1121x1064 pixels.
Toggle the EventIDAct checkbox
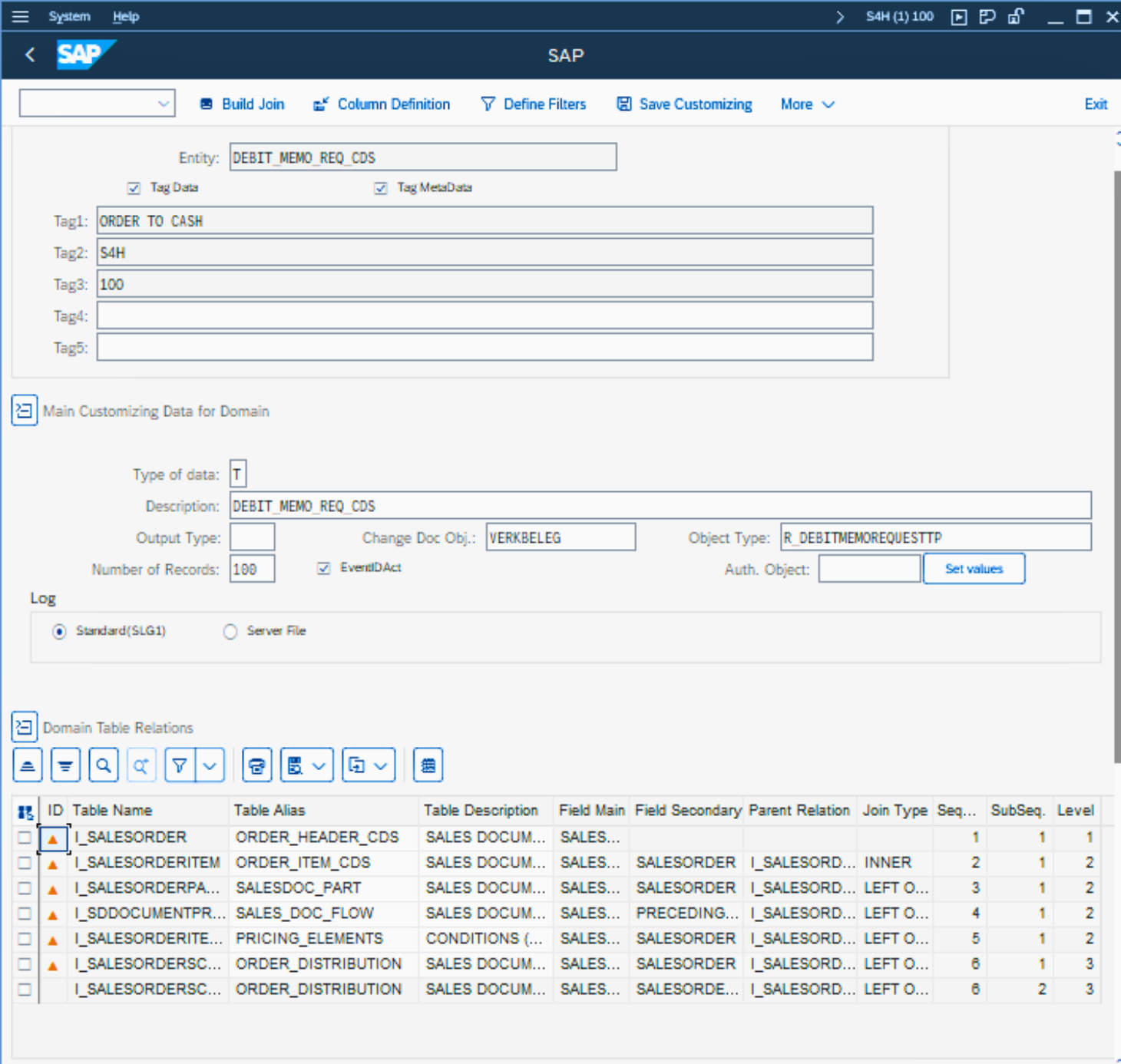pos(324,568)
